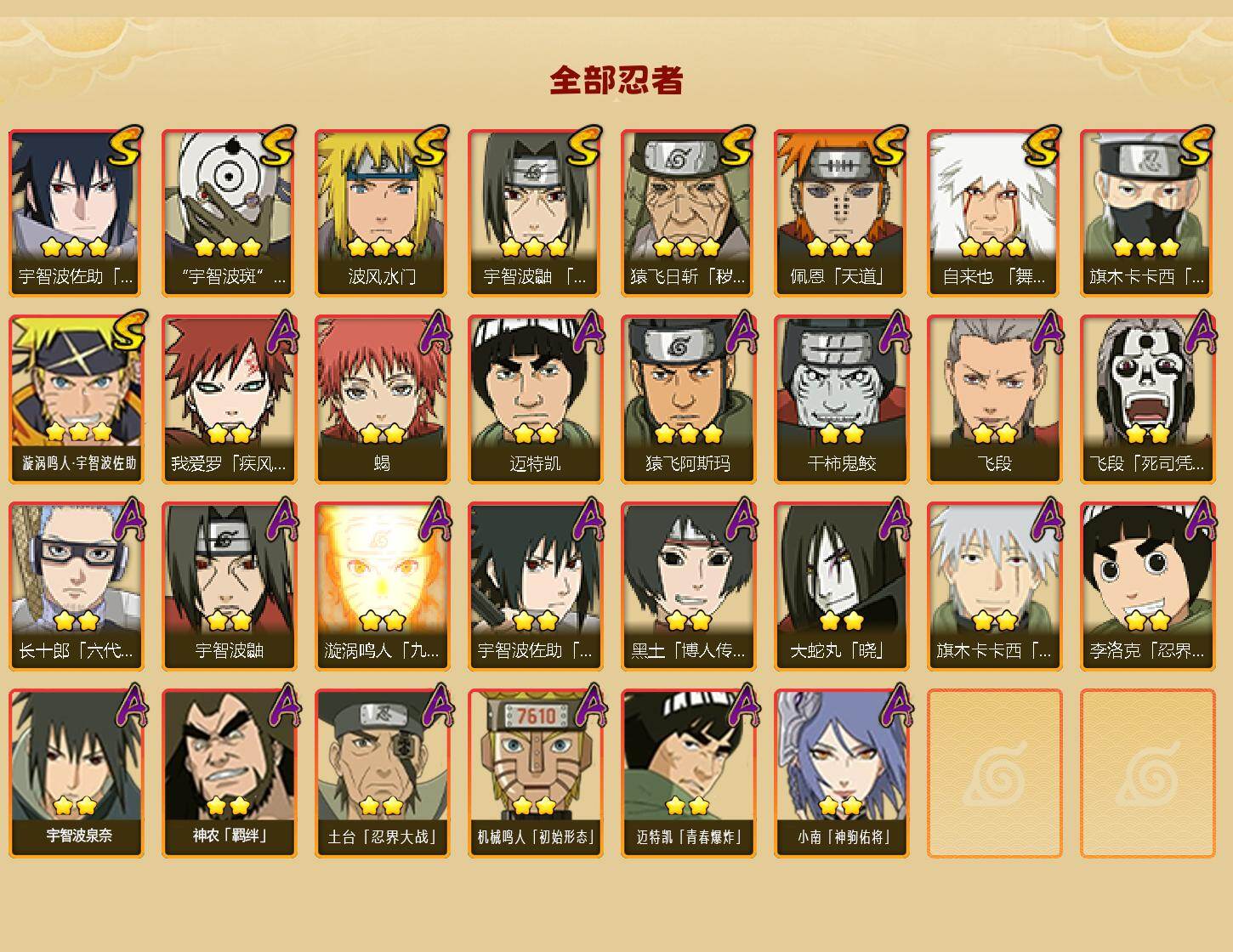Click the 迈特凯「青春爆炸」 card
Viewport: 1233px width, 952px height.
pos(688,773)
